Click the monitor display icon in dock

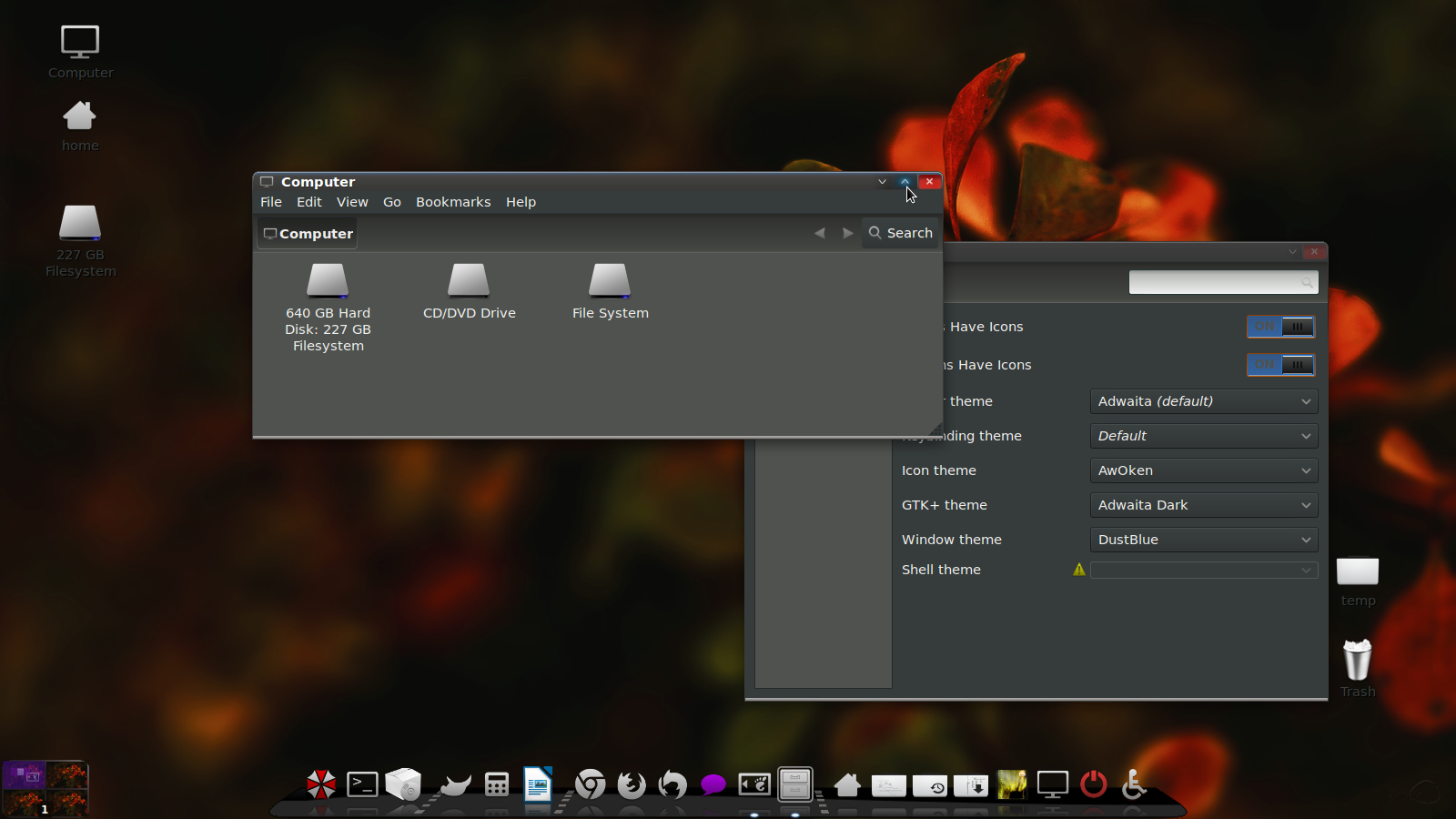1053,784
